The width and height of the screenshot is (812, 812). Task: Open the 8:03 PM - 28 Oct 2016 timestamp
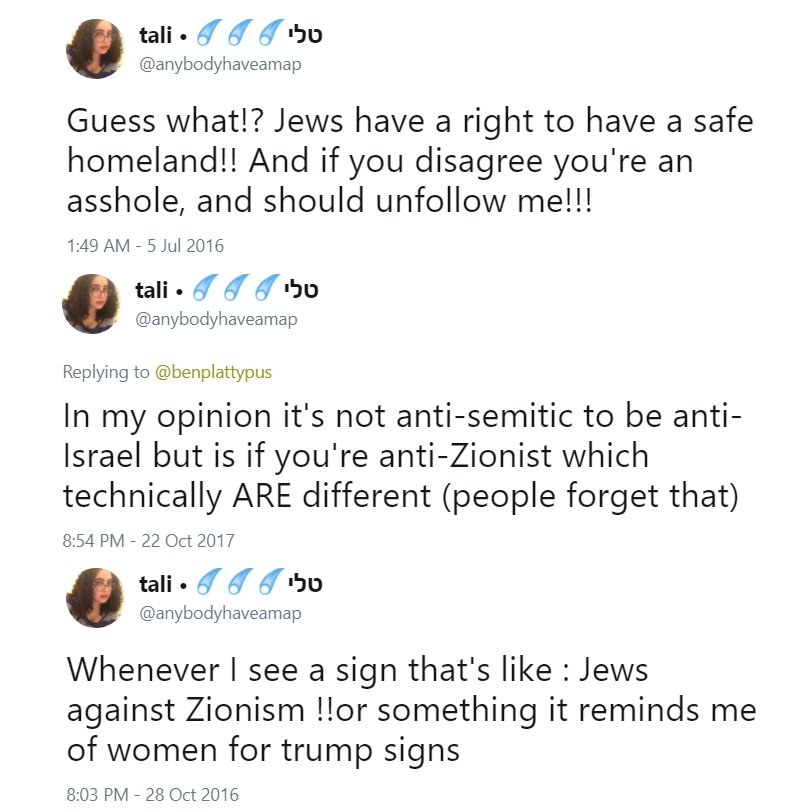152,794
